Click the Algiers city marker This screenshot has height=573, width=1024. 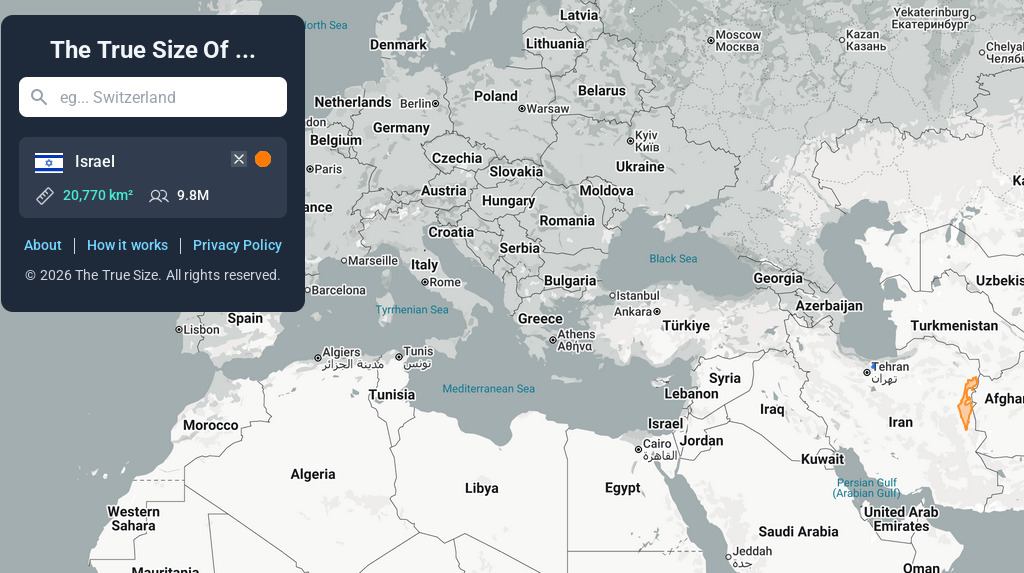coord(317,358)
